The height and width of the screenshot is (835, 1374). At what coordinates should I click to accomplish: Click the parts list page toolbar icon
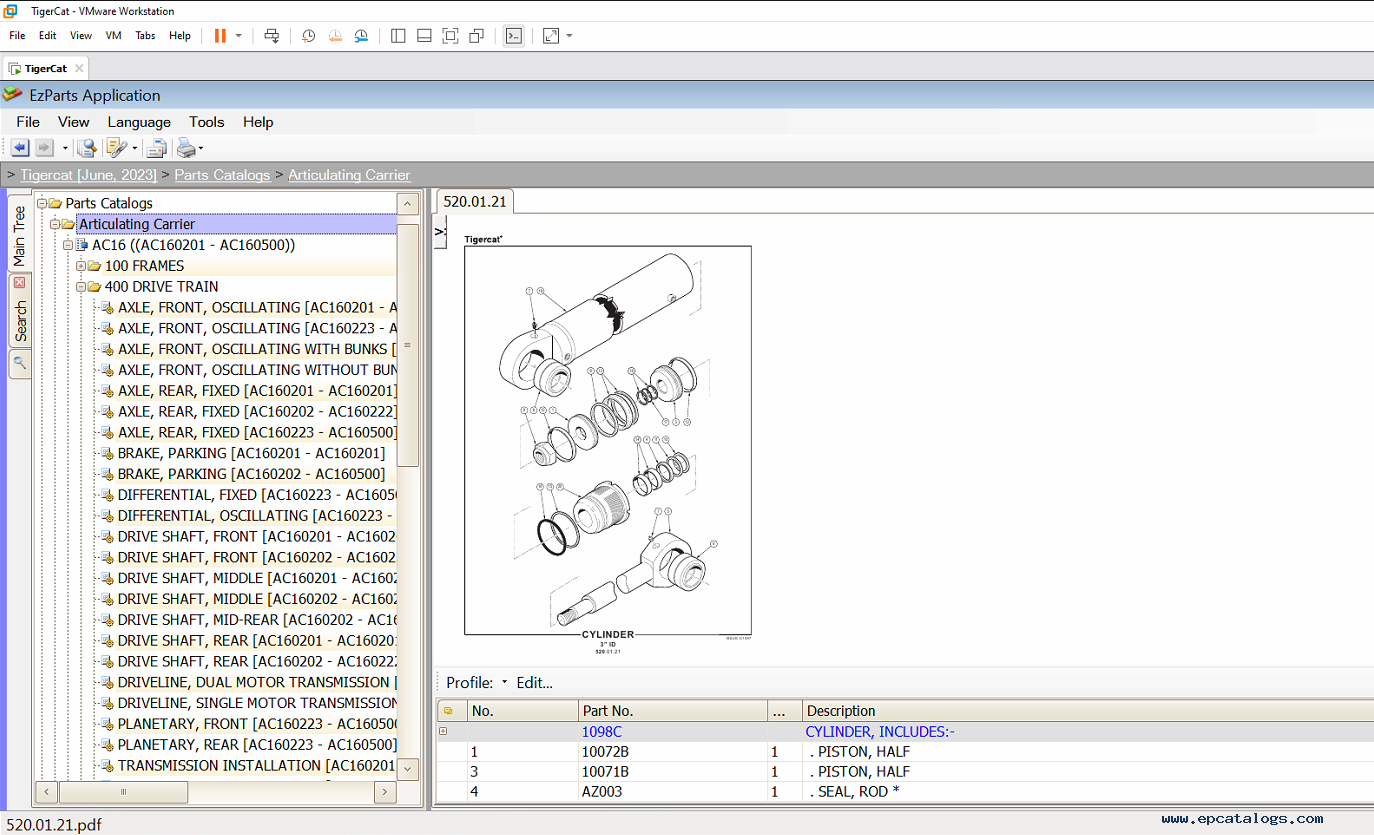(x=157, y=149)
